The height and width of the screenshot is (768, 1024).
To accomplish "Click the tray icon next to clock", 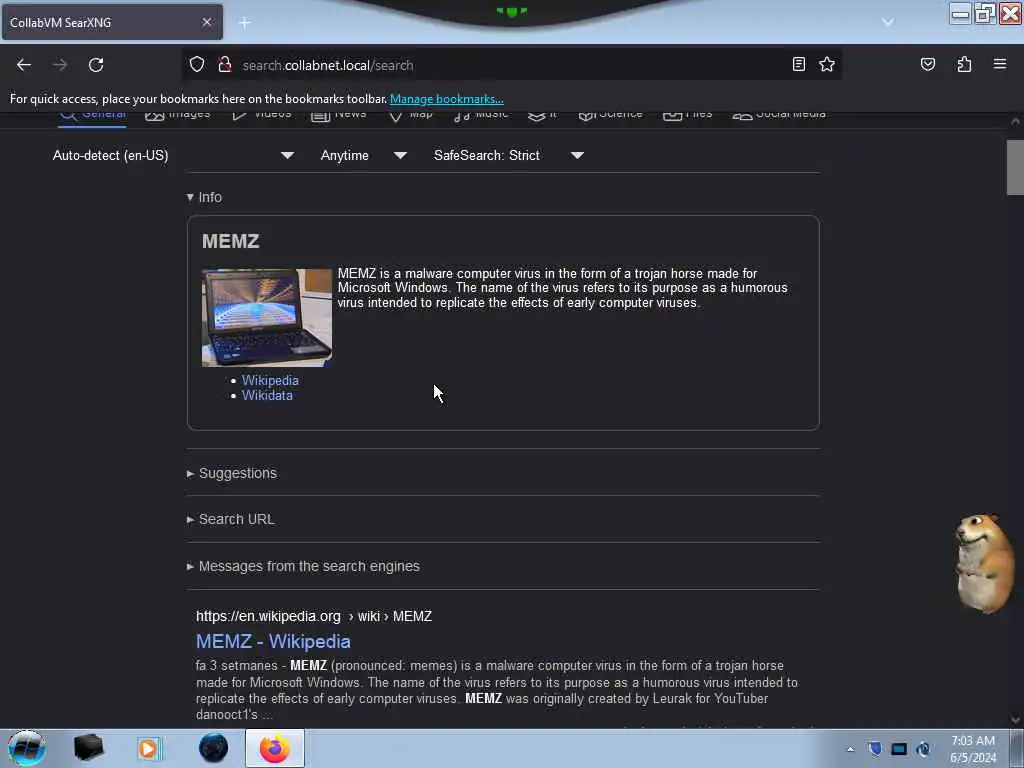I will coord(923,749).
